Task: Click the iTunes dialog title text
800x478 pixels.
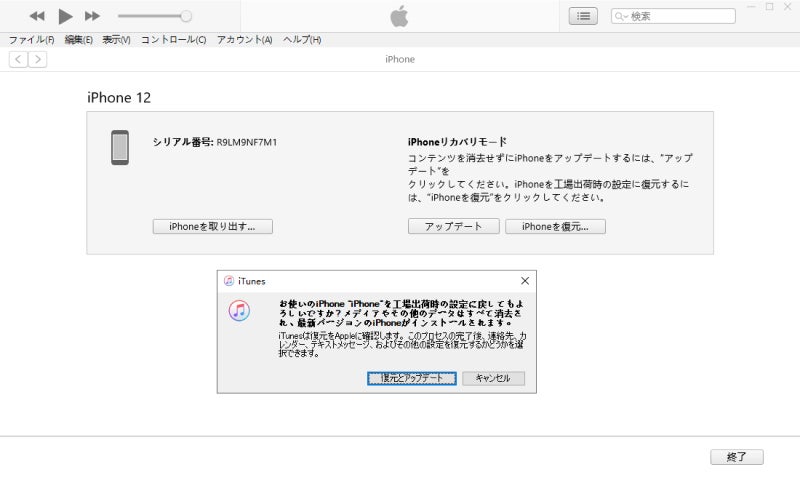Action: [252, 281]
